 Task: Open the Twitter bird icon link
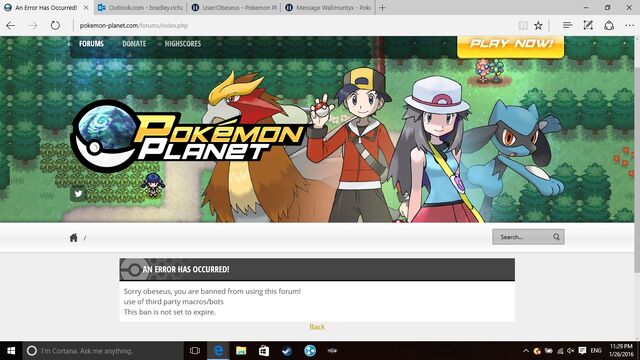coord(78,194)
